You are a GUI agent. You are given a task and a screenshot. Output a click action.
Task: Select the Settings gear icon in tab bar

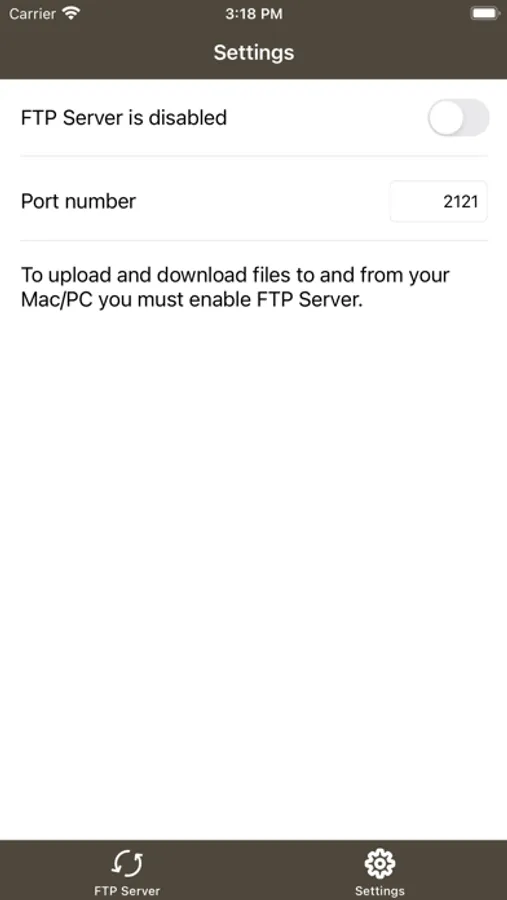pyautogui.click(x=380, y=864)
